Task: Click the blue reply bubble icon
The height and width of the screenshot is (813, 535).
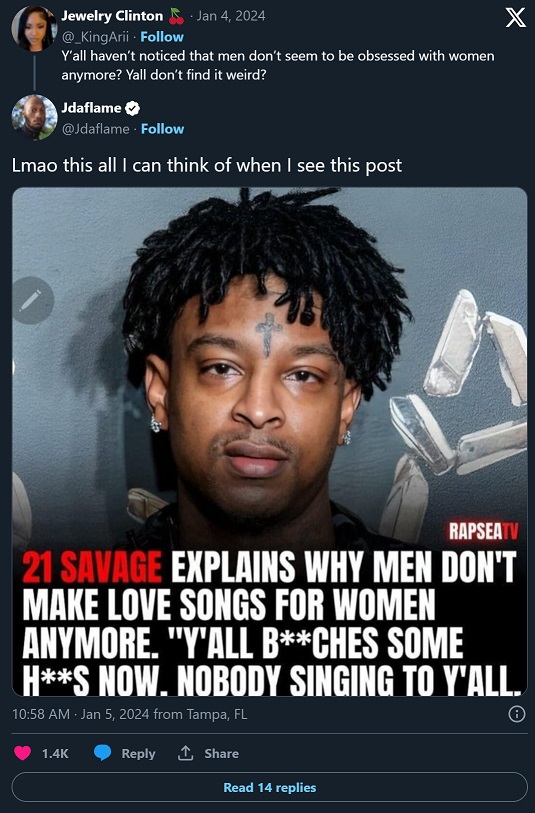Action: (103, 753)
